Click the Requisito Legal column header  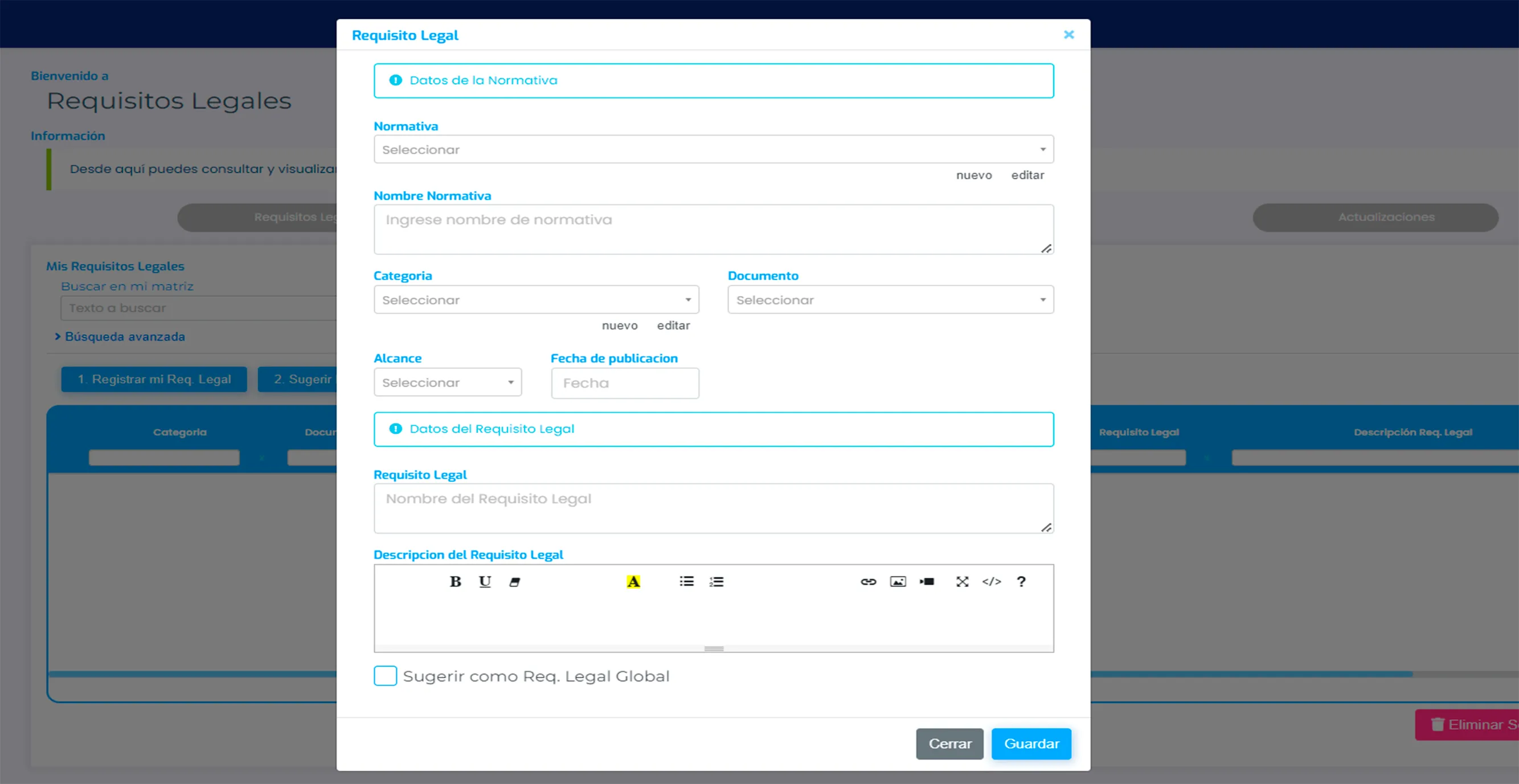(x=1139, y=432)
